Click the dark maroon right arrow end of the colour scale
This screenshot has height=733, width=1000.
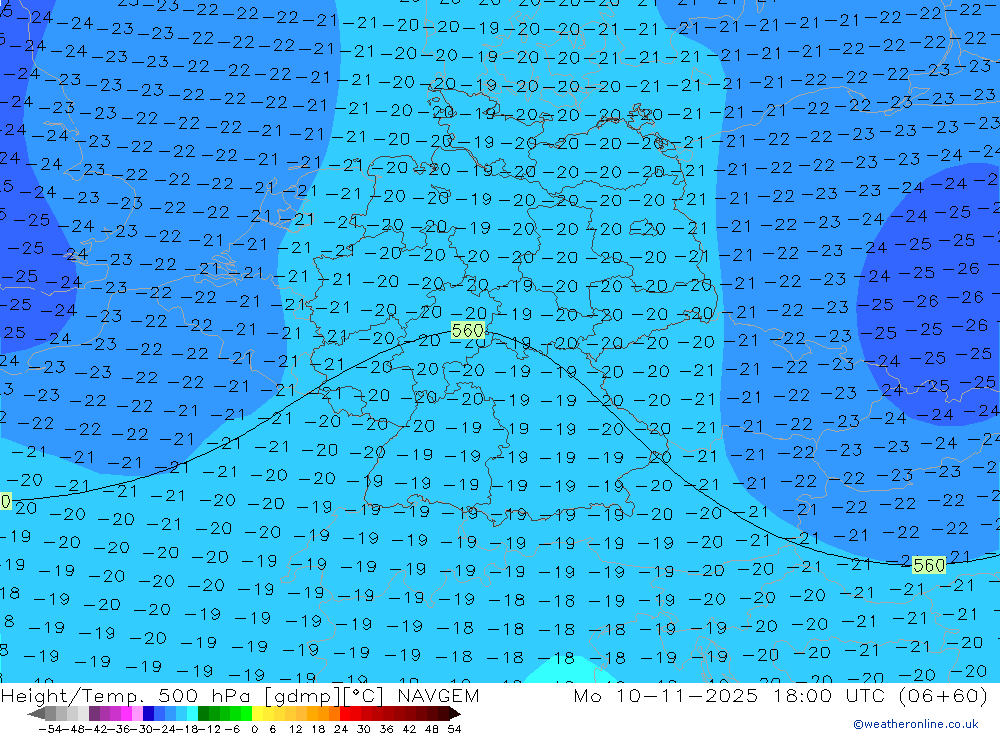(455, 714)
